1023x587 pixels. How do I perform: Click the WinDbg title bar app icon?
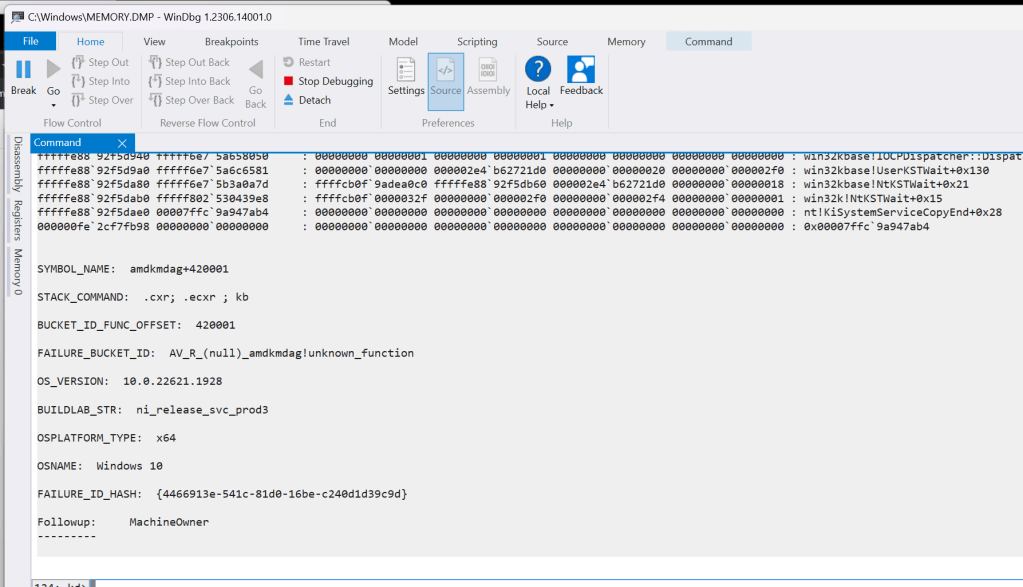(x=18, y=17)
